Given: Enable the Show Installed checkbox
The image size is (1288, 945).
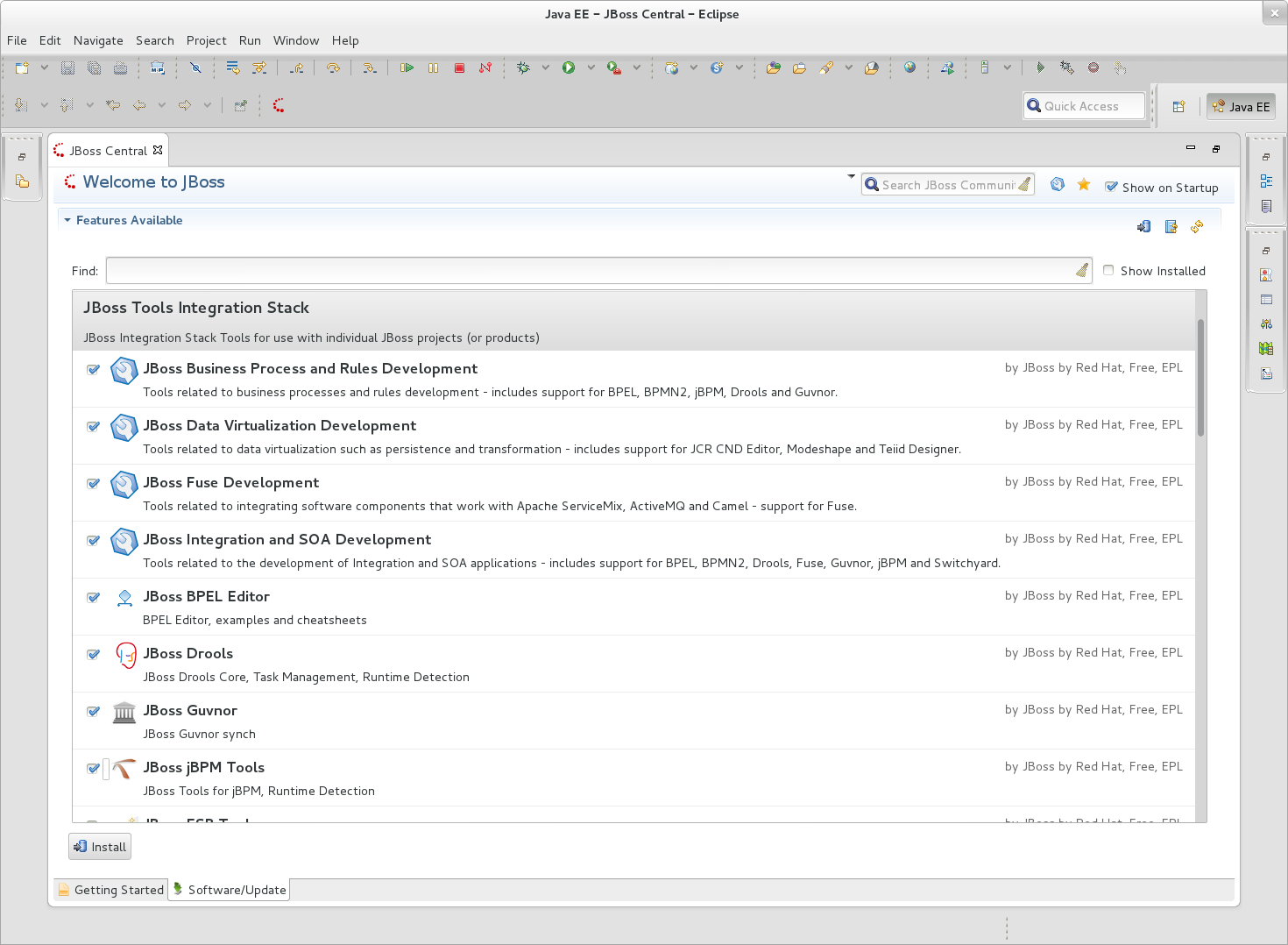Looking at the screenshot, I should (x=1108, y=270).
